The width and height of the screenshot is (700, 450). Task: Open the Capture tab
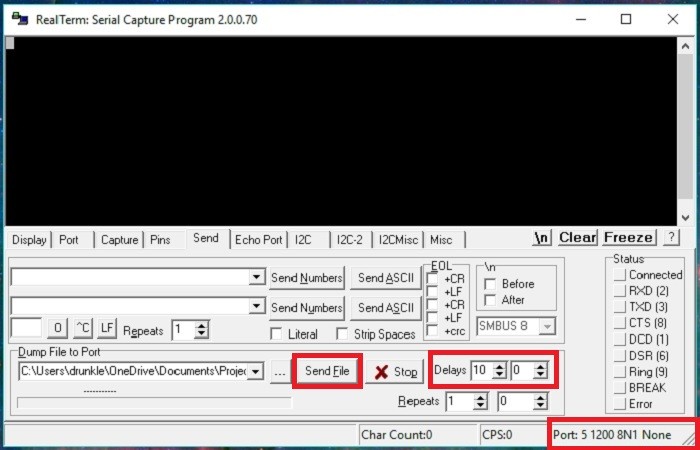[119, 240]
